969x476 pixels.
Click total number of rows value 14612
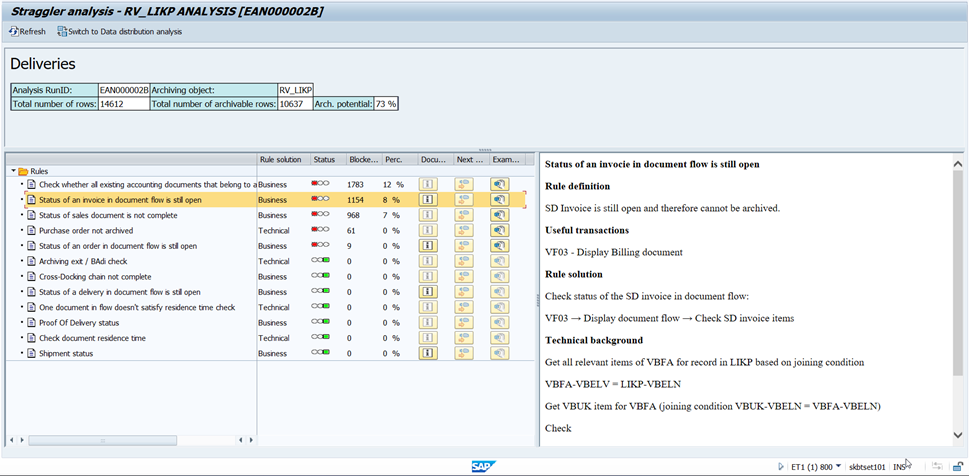coord(124,104)
